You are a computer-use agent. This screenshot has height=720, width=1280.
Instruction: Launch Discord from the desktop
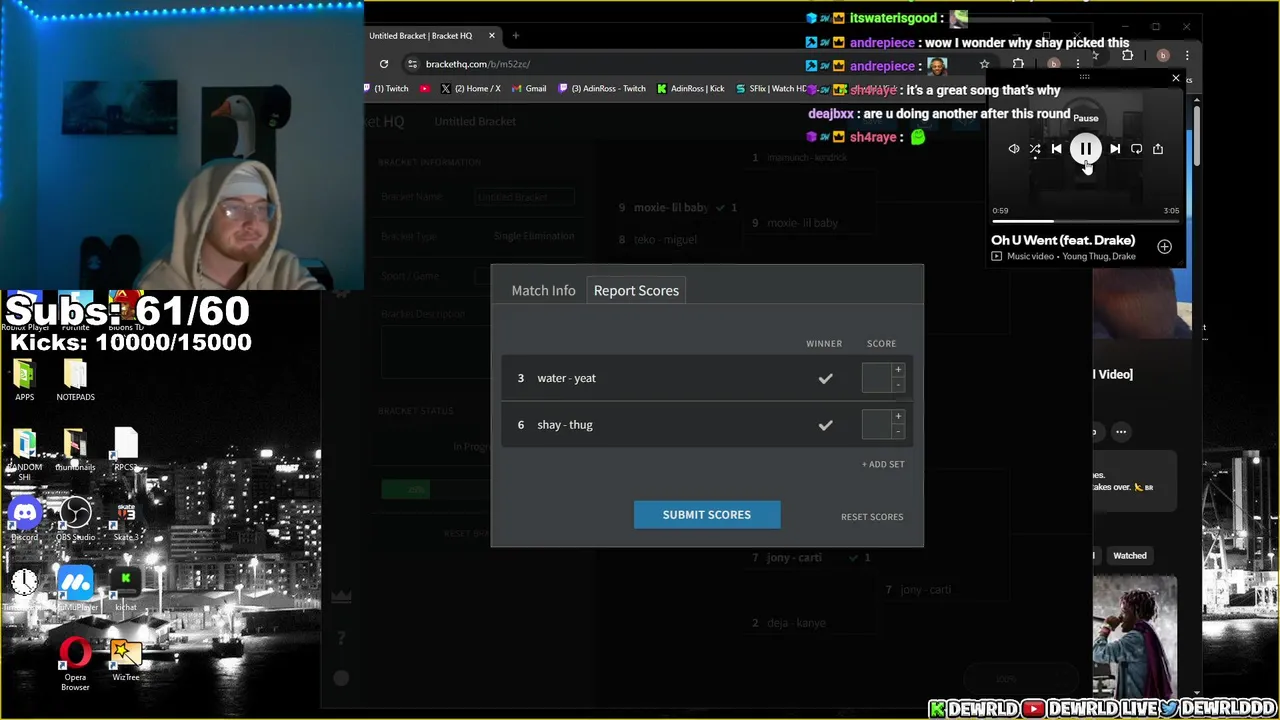(24, 520)
